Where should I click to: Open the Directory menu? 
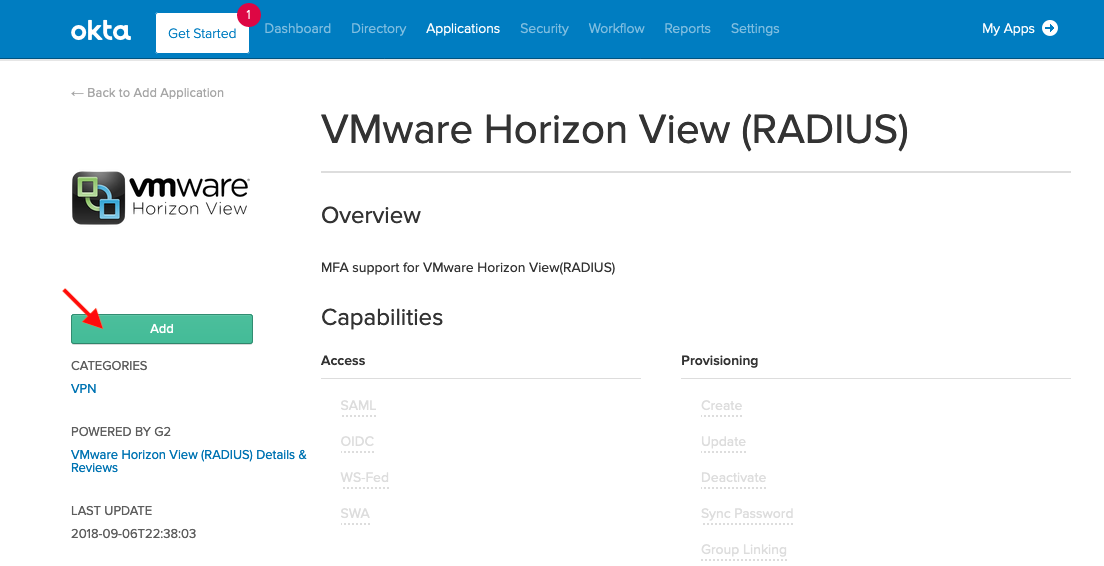pos(379,29)
